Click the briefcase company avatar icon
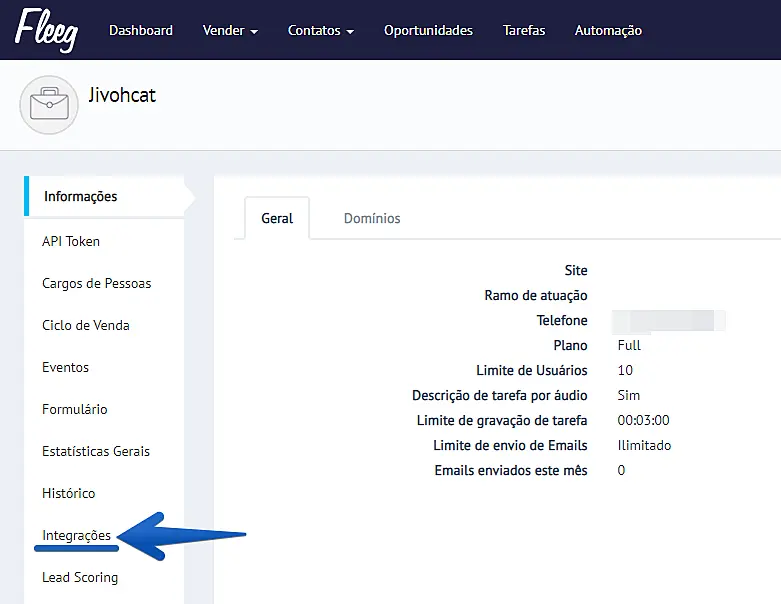This screenshot has width=781, height=604. coord(48,104)
